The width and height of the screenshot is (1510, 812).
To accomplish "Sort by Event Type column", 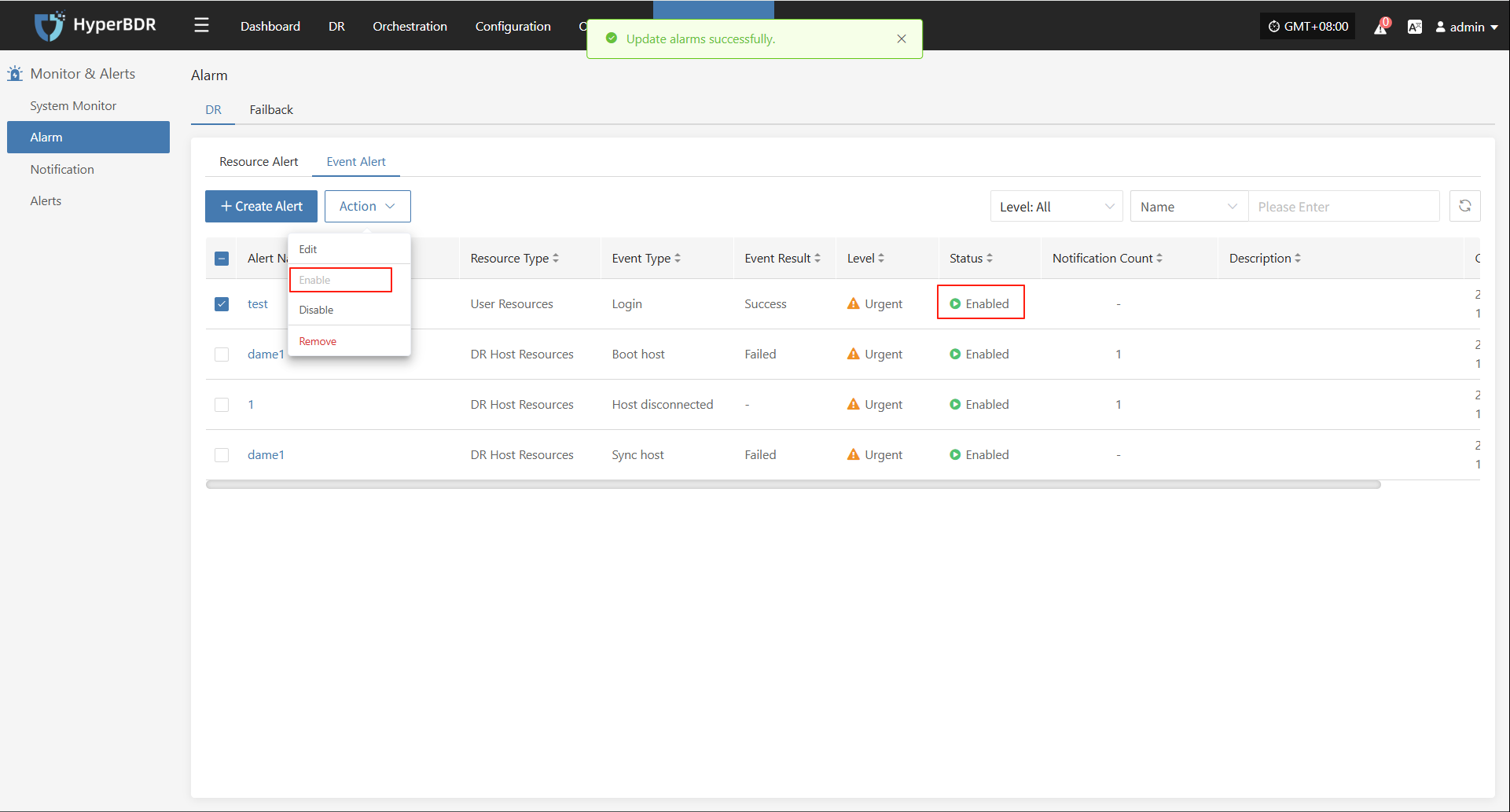I will 678,258.
